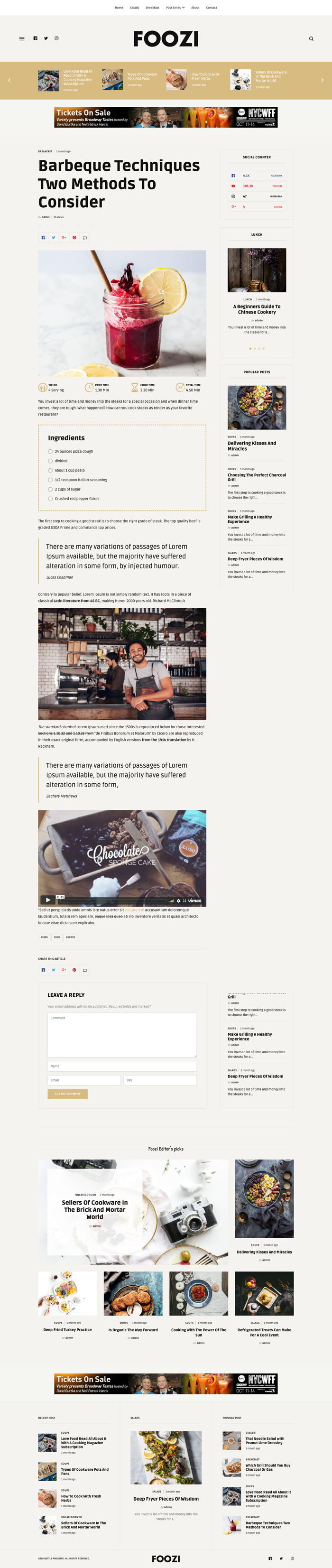Viewport: 332px width, 1568px height.
Task: Share via Pinterest icon above the article image
Action: point(74,237)
